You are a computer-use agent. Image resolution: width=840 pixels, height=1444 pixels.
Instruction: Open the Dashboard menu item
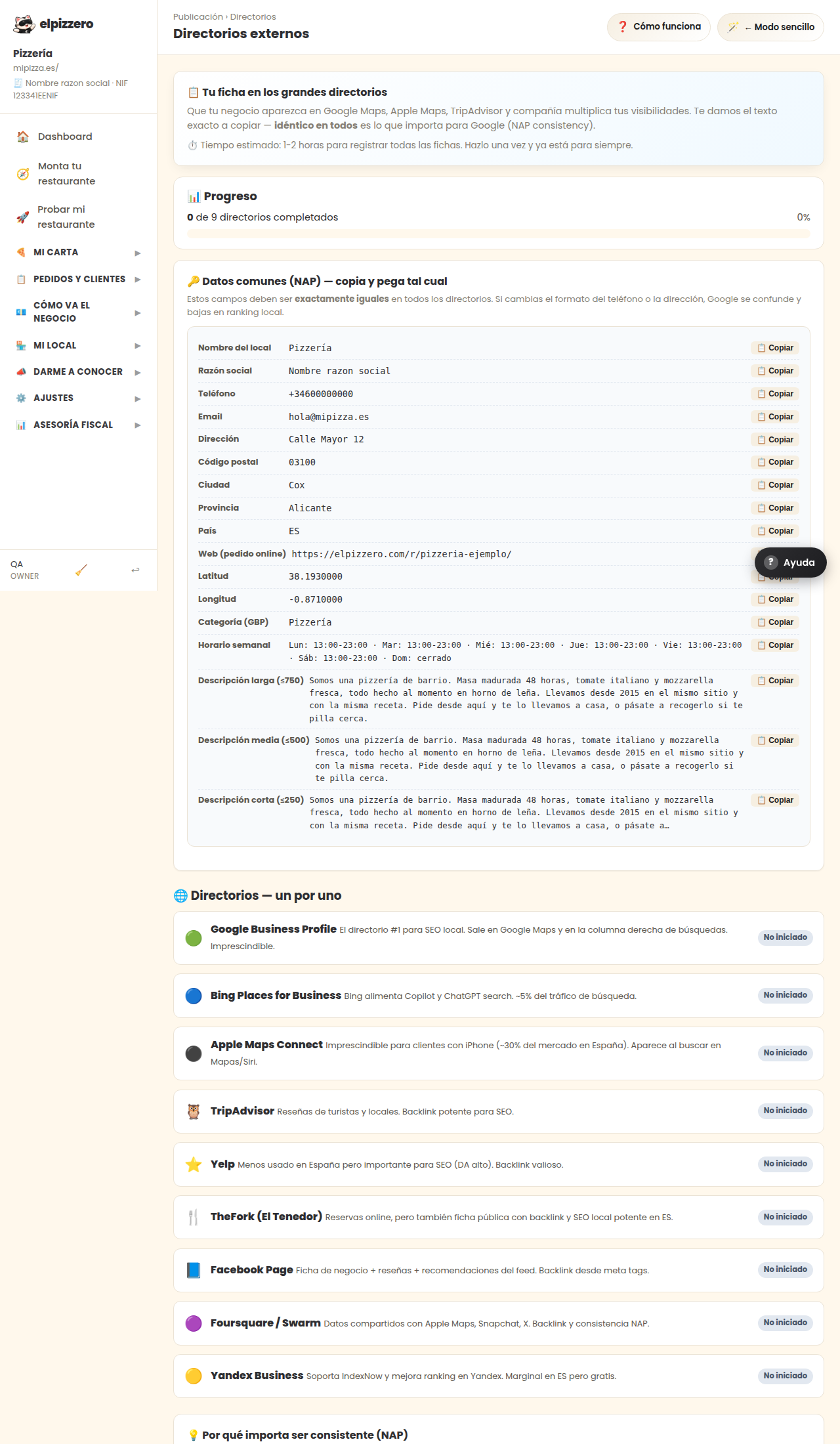[79, 137]
